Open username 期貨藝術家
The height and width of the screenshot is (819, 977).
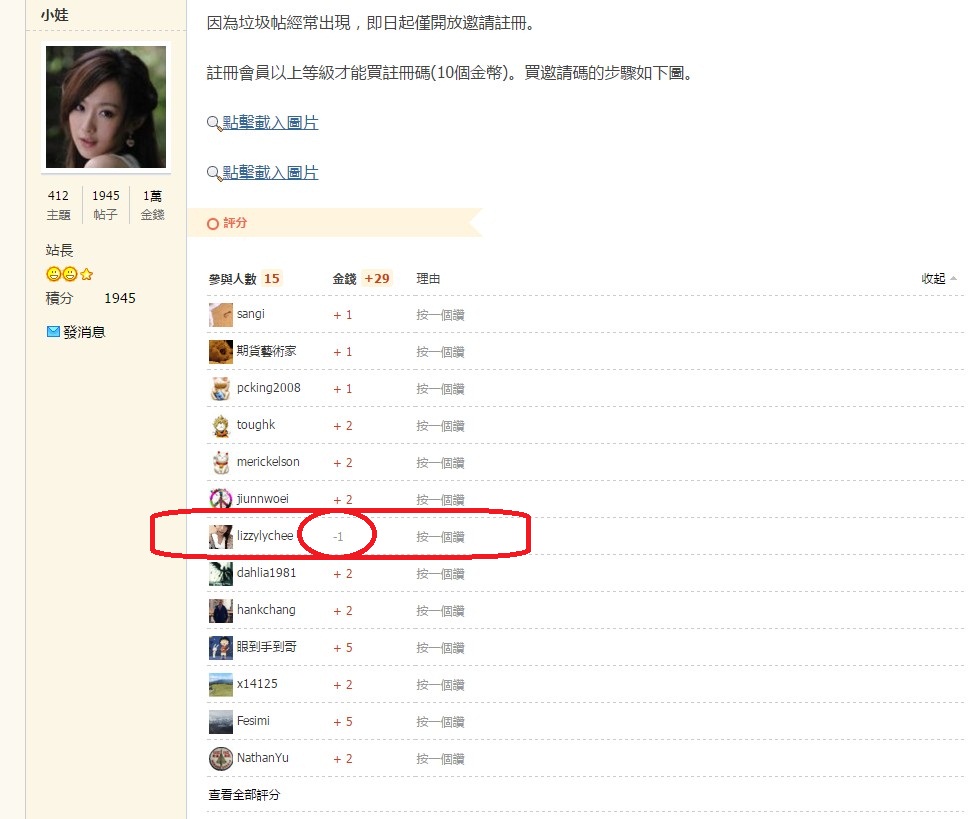pos(267,351)
